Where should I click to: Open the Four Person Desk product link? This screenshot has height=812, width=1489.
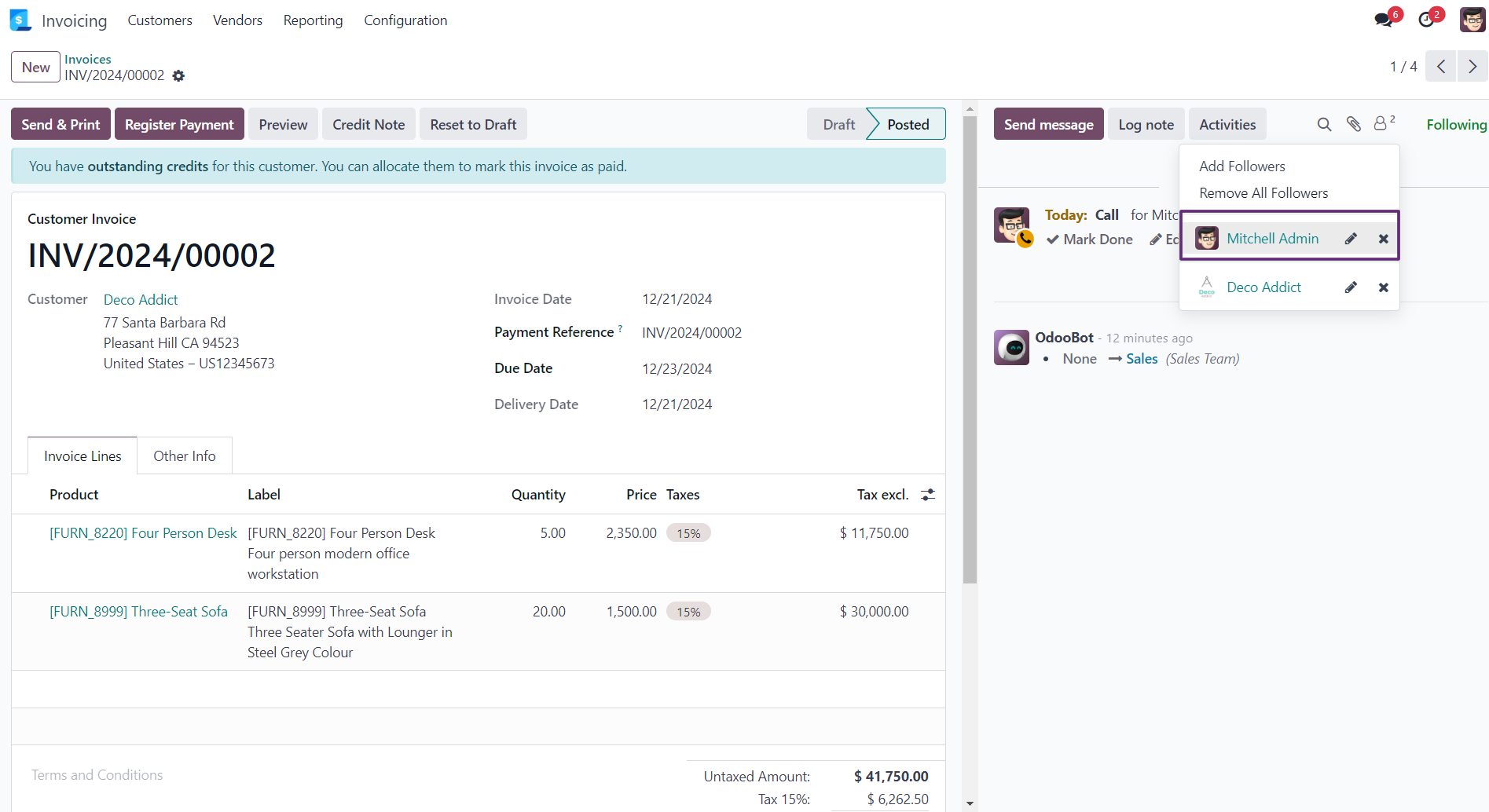143,533
